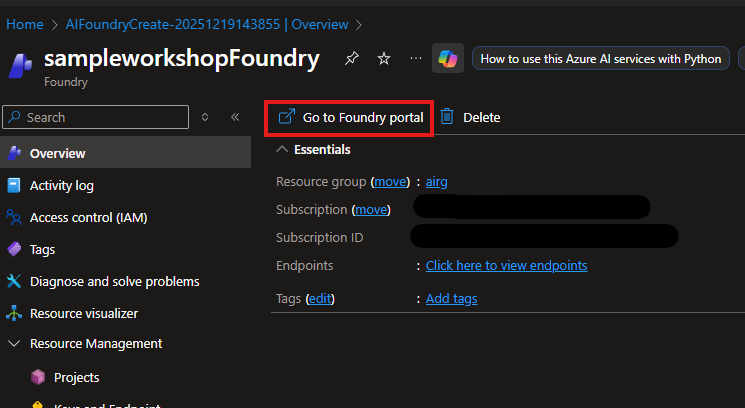Image resolution: width=745 pixels, height=408 pixels.
Task: Click move link next to Resource group
Action: (x=391, y=181)
